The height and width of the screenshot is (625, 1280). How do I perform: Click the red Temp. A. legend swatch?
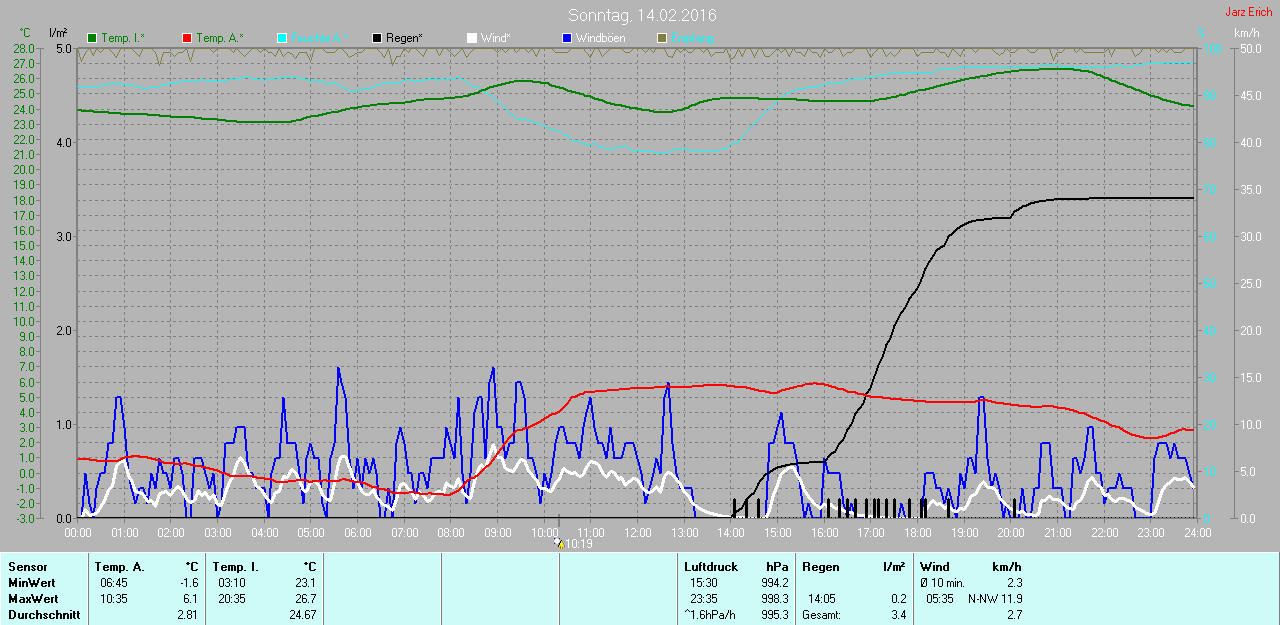187,38
